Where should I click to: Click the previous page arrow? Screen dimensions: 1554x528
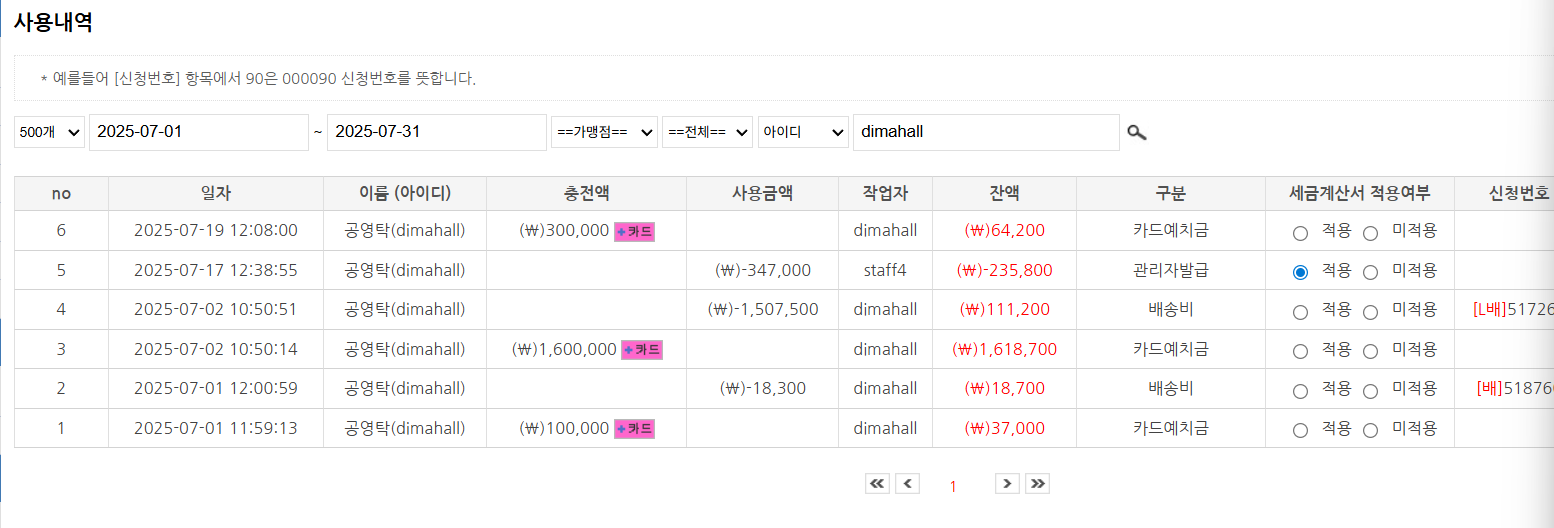907,484
